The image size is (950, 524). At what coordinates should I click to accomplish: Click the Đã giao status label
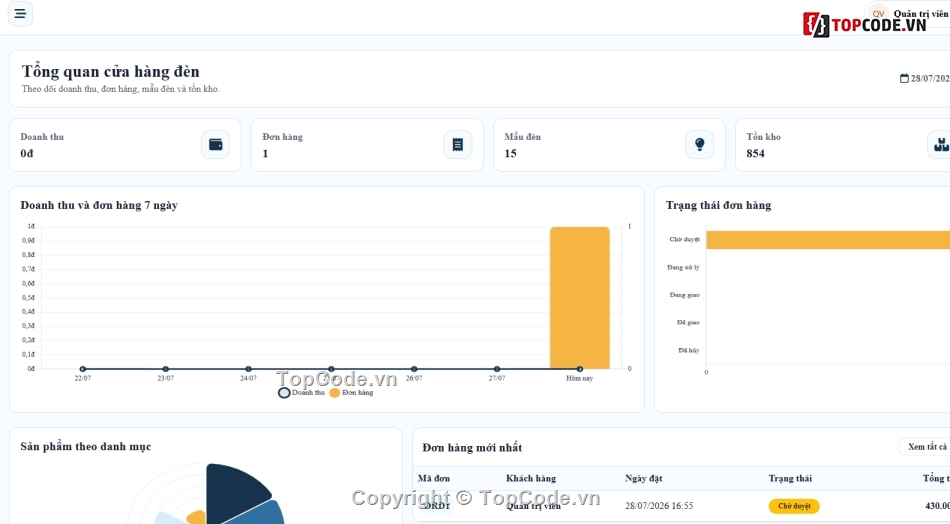click(x=688, y=322)
